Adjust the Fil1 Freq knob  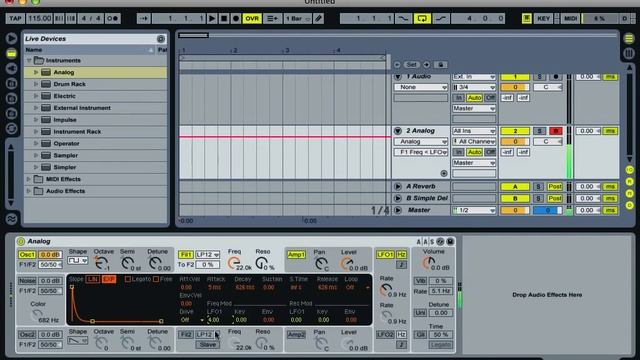pos(233,263)
